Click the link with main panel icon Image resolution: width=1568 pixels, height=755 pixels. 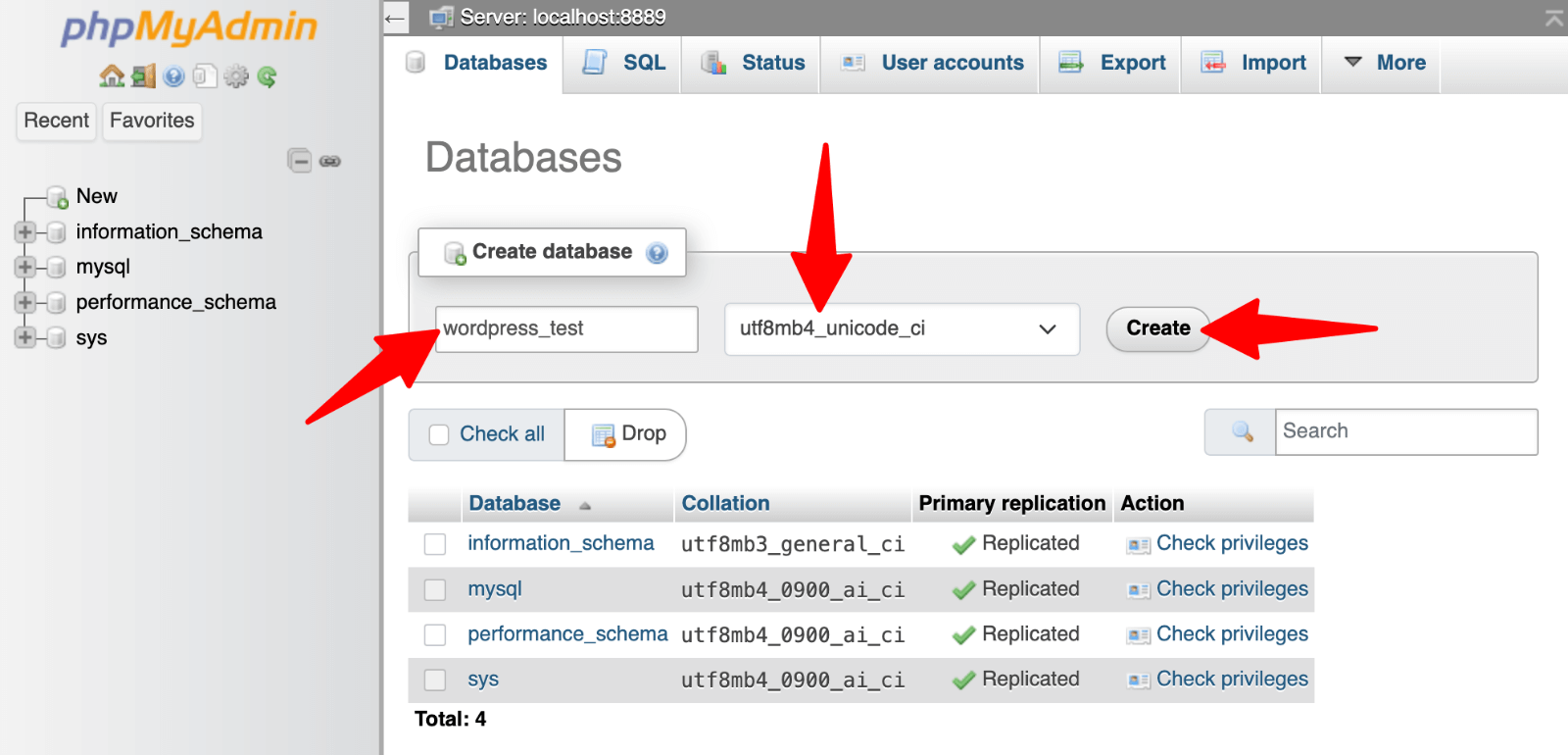click(330, 161)
